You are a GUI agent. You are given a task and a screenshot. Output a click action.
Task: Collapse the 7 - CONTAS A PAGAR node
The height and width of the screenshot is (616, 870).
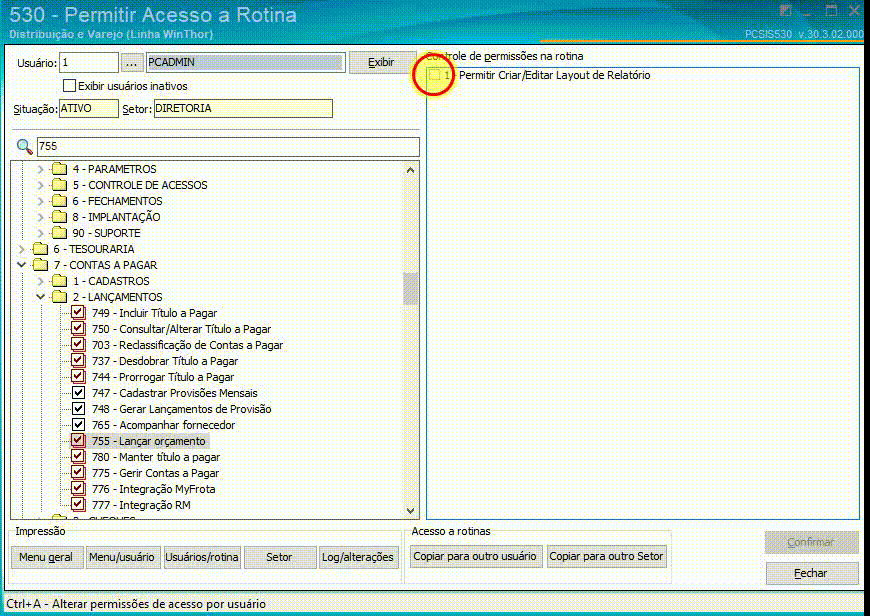(x=22, y=265)
